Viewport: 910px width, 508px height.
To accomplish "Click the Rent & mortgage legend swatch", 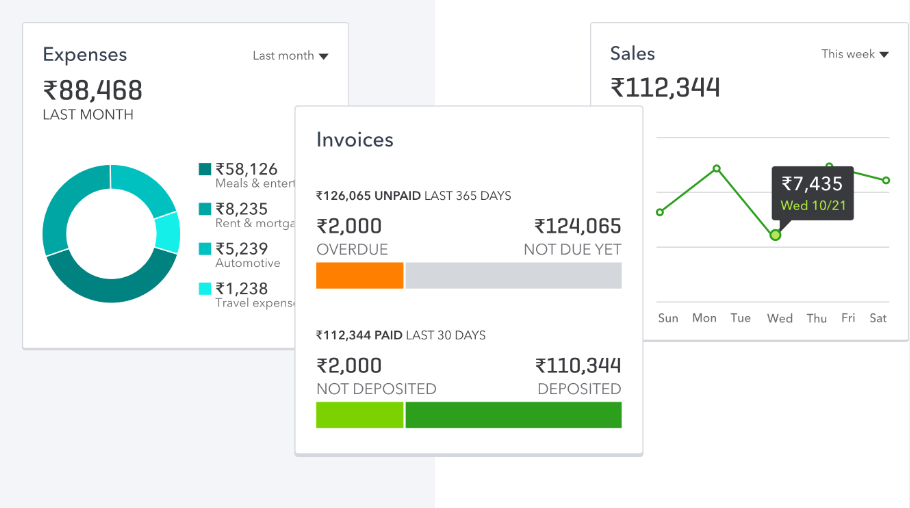I will [205, 209].
